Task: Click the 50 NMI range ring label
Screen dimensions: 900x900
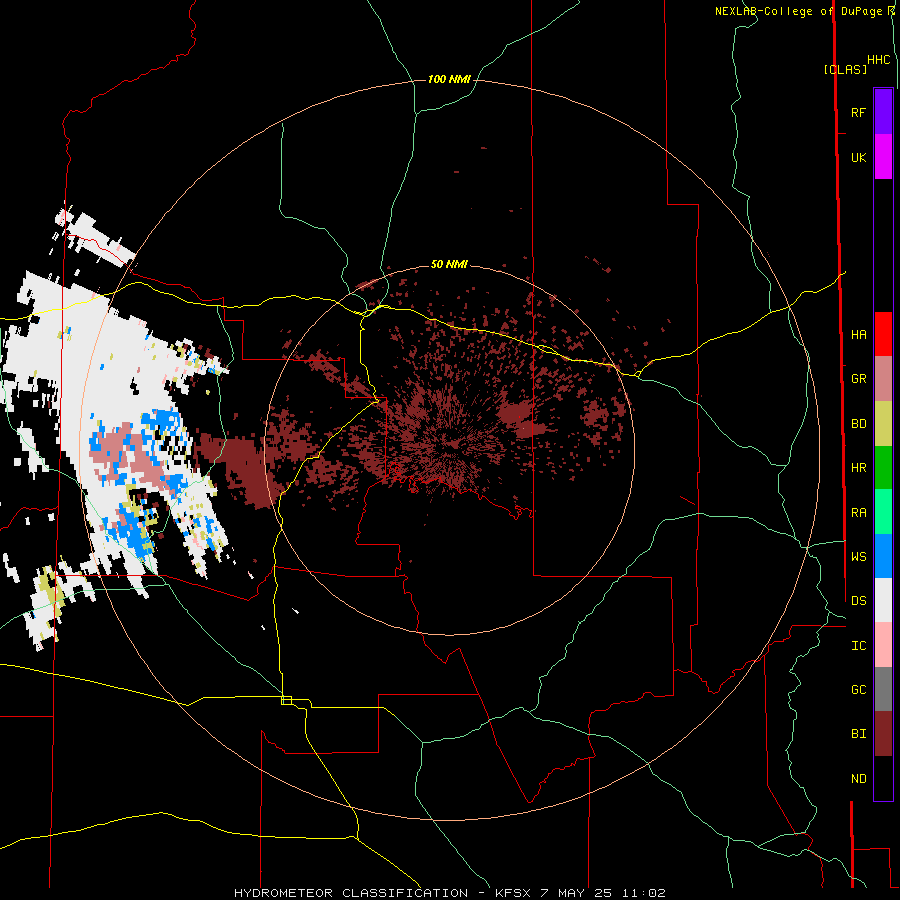Action: point(449,264)
